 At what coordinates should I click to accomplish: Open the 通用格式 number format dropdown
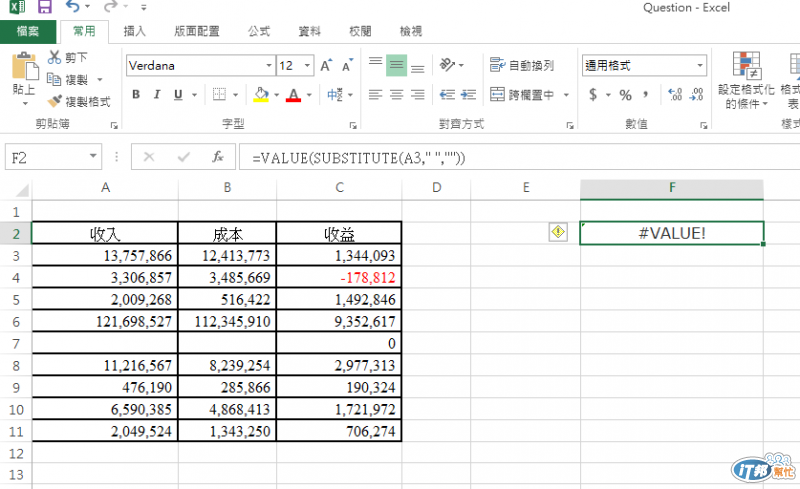click(x=700, y=65)
